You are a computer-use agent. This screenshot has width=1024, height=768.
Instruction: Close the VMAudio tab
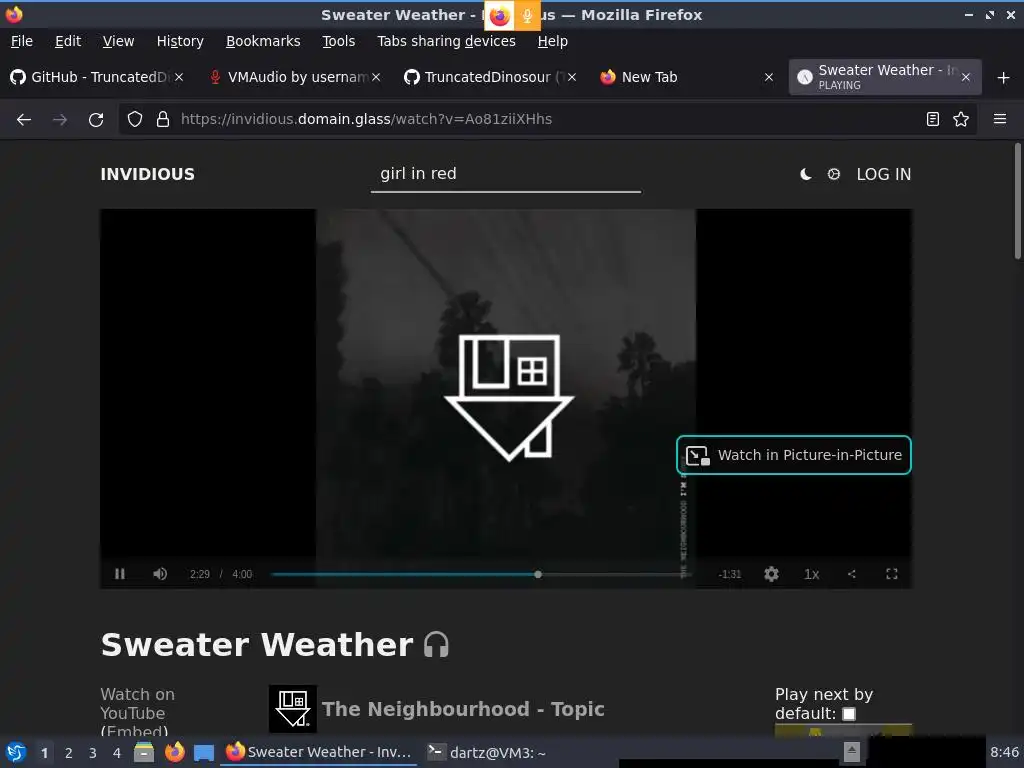click(x=376, y=77)
